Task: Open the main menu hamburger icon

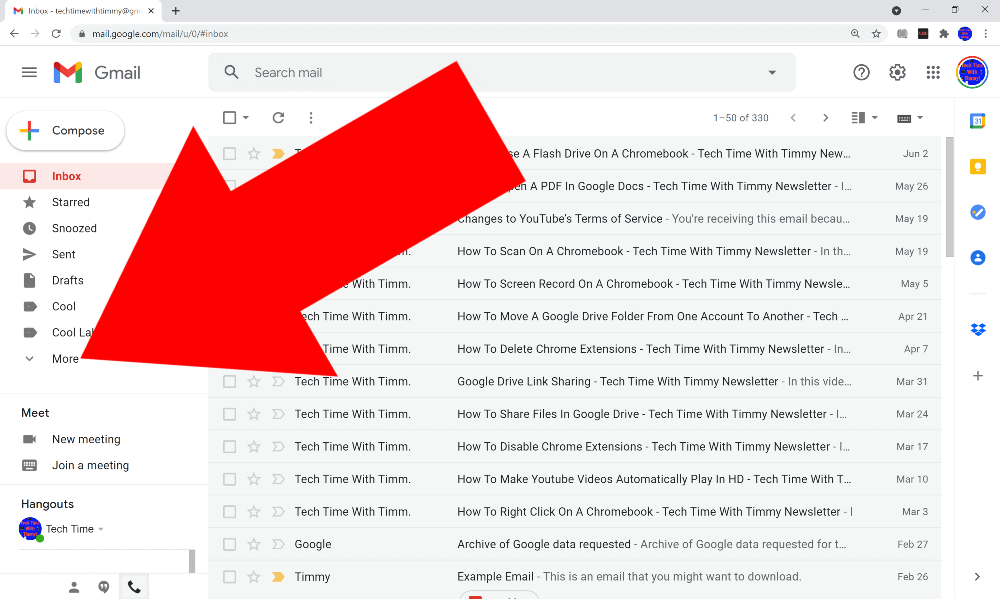Action: [29, 73]
